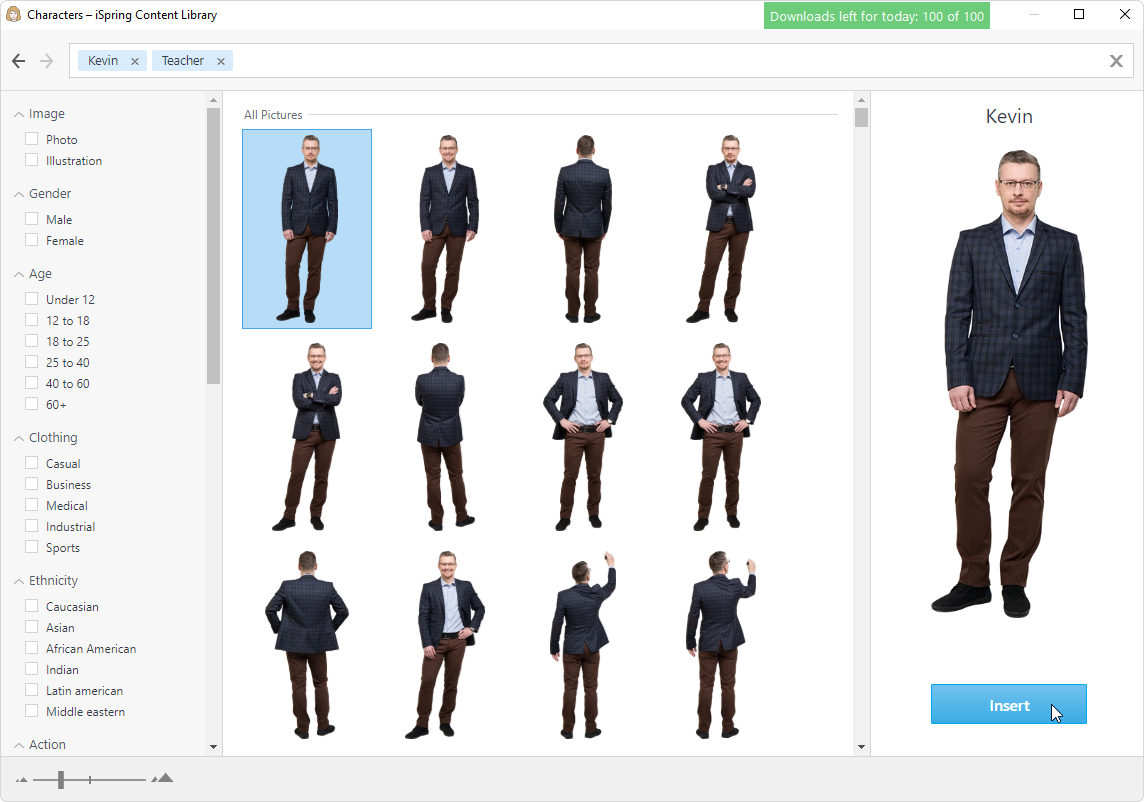Select the highlighted Kevin standing front thumbnail
Image resolution: width=1144 pixels, height=802 pixels.
(307, 229)
